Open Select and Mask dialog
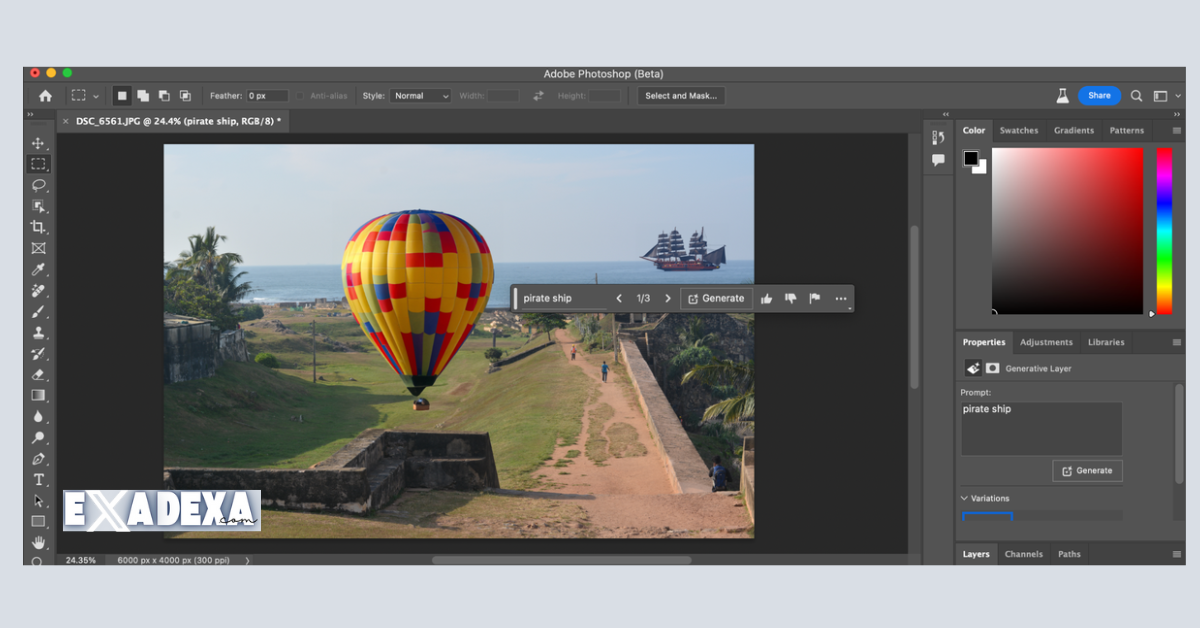This screenshot has height=628, width=1200. click(680, 95)
